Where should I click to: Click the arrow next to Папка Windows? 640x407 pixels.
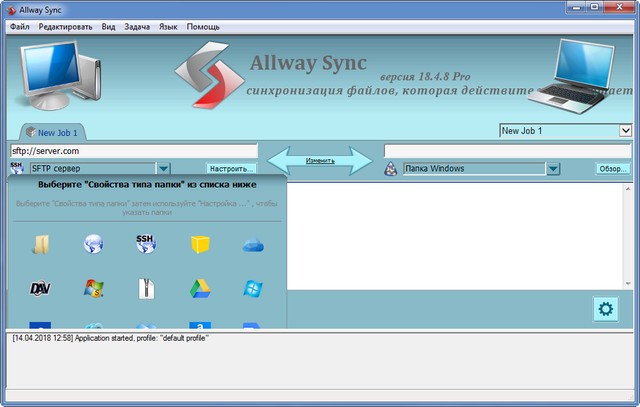[x=553, y=169]
